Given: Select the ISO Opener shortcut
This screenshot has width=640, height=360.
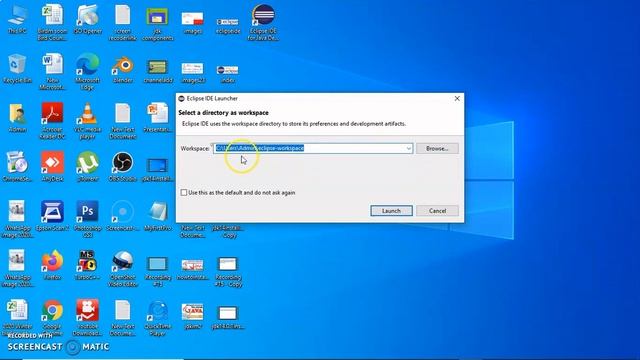Looking at the screenshot, I should coord(87,19).
